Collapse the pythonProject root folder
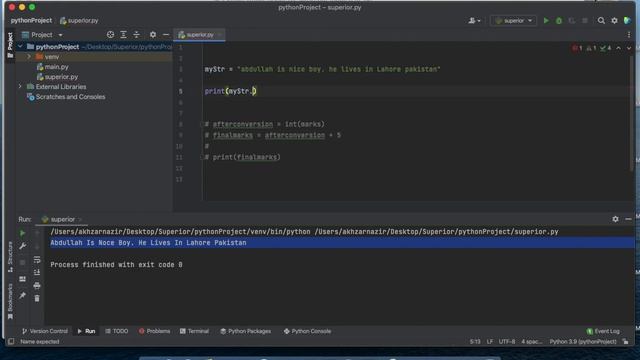The height and width of the screenshot is (360, 640). (20, 47)
